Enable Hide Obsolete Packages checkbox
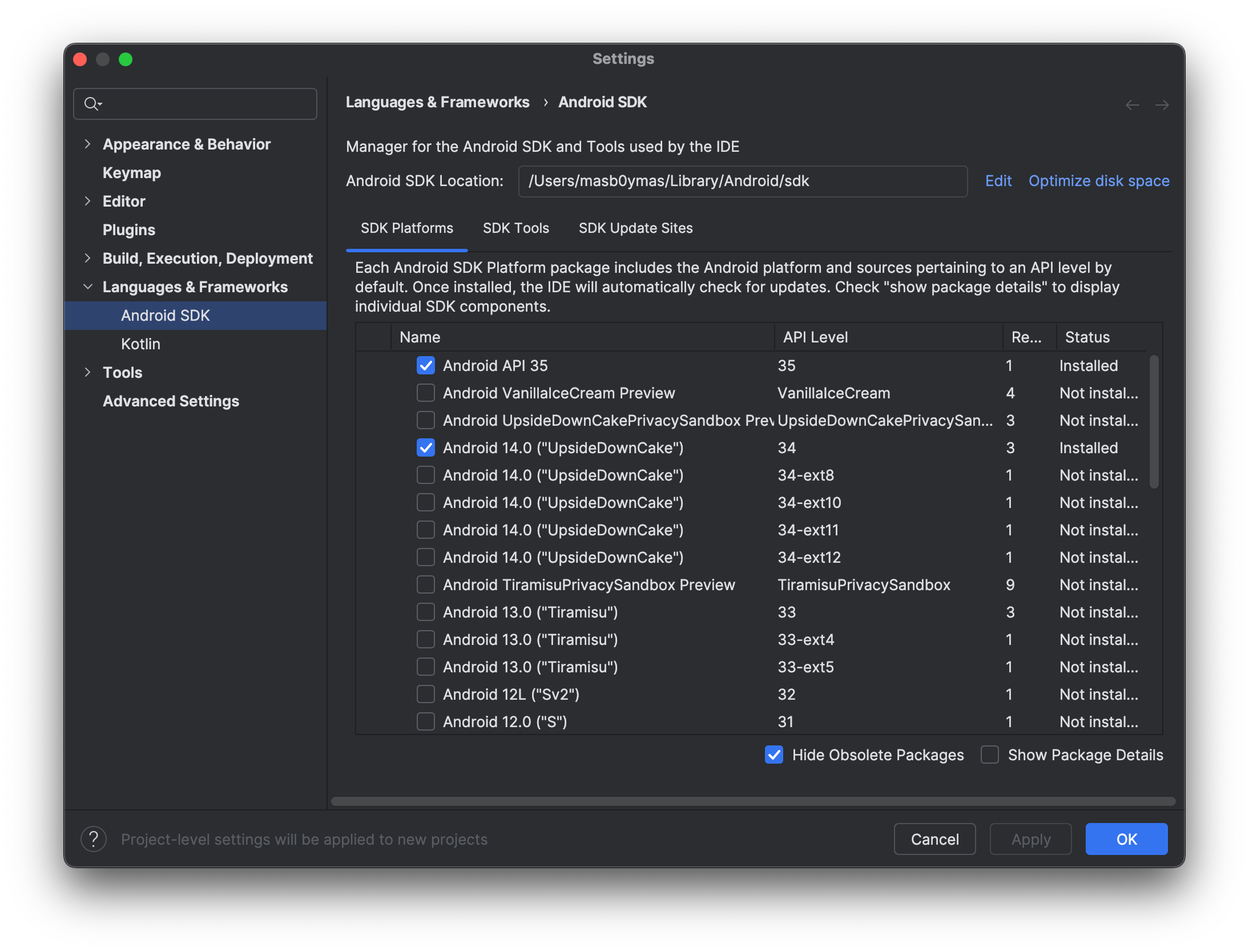This screenshot has width=1249, height=952. coord(774,754)
